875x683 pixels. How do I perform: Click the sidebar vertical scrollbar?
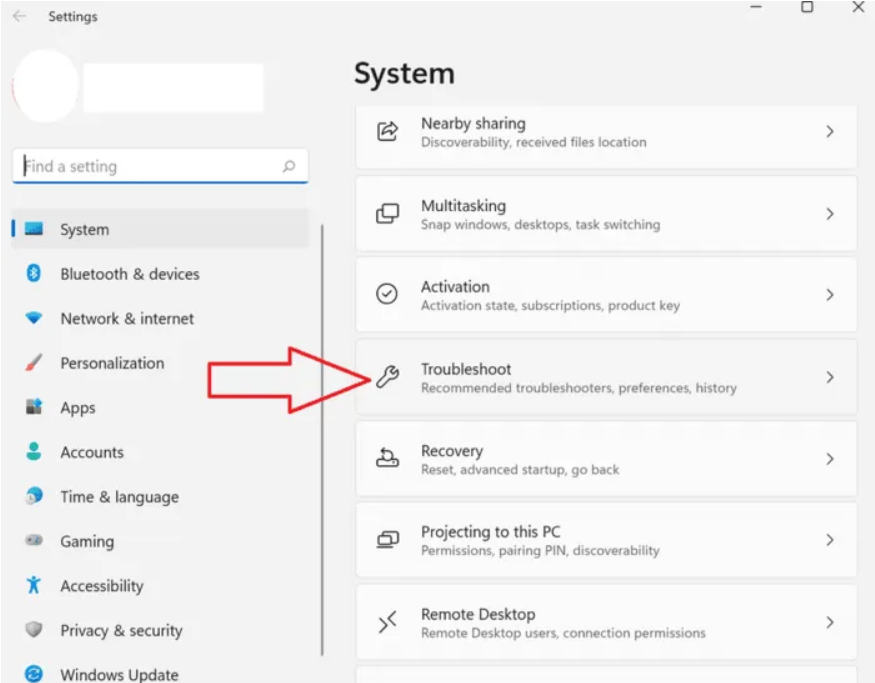(322, 440)
